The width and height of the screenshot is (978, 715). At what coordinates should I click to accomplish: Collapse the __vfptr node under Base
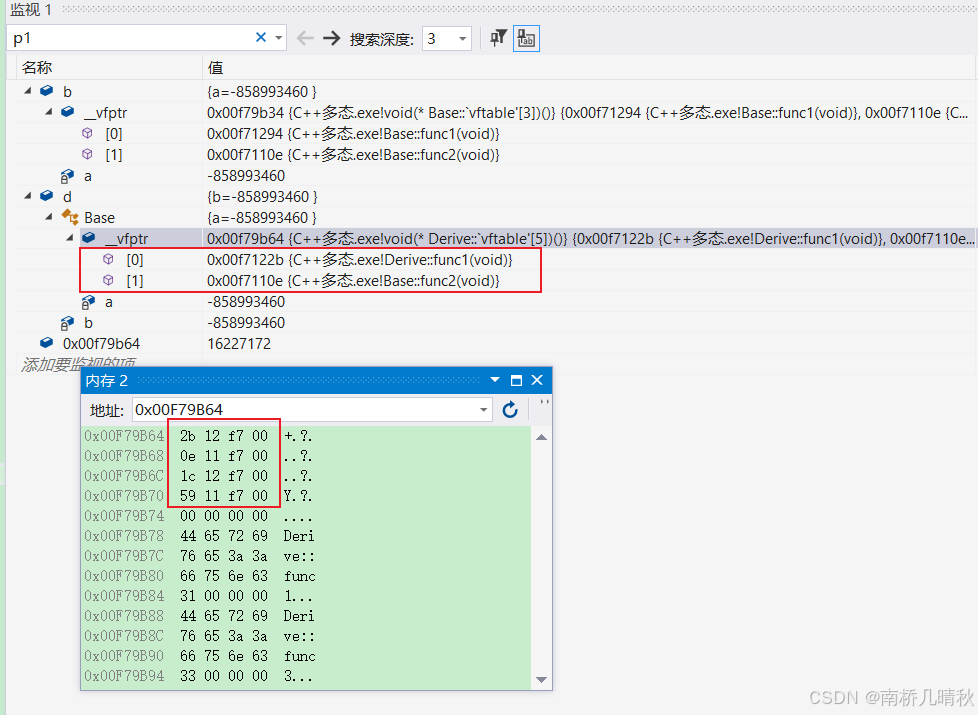coord(70,238)
